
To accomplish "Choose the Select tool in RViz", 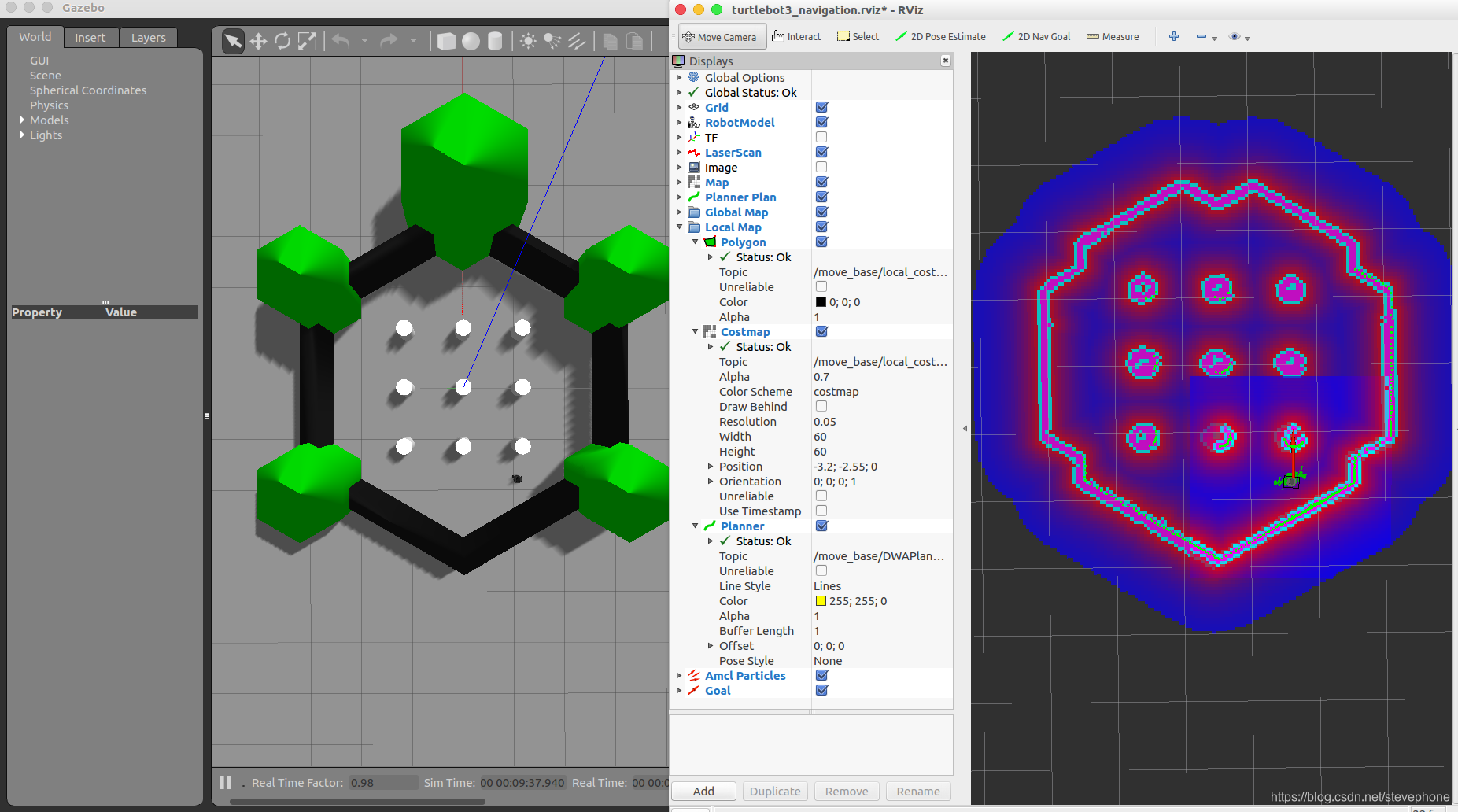I will click(x=858, y=37).
